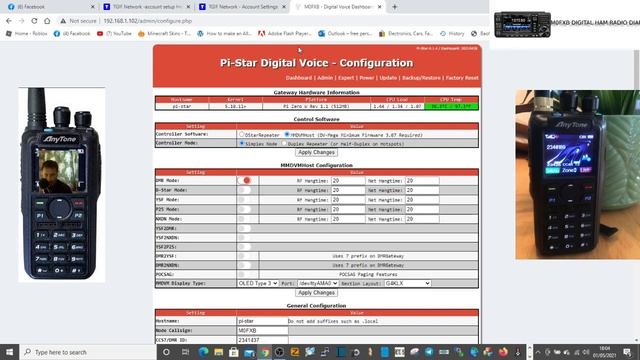Open Microsoft Store from the taskbar
640x360 pixels.
click(x=233, y=352)
